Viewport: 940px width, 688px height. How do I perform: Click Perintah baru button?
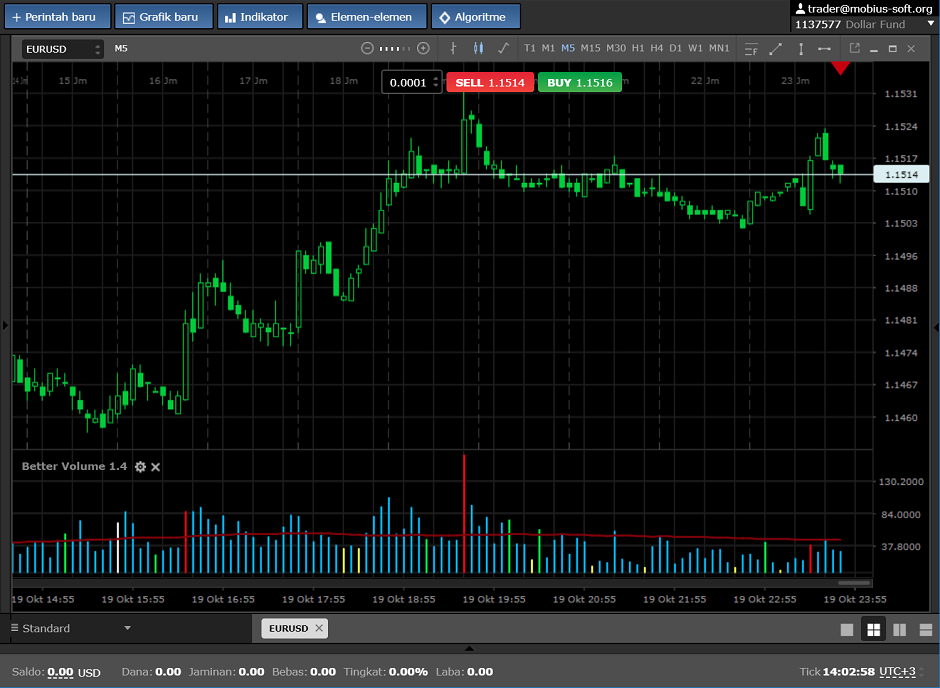[58, 17]
